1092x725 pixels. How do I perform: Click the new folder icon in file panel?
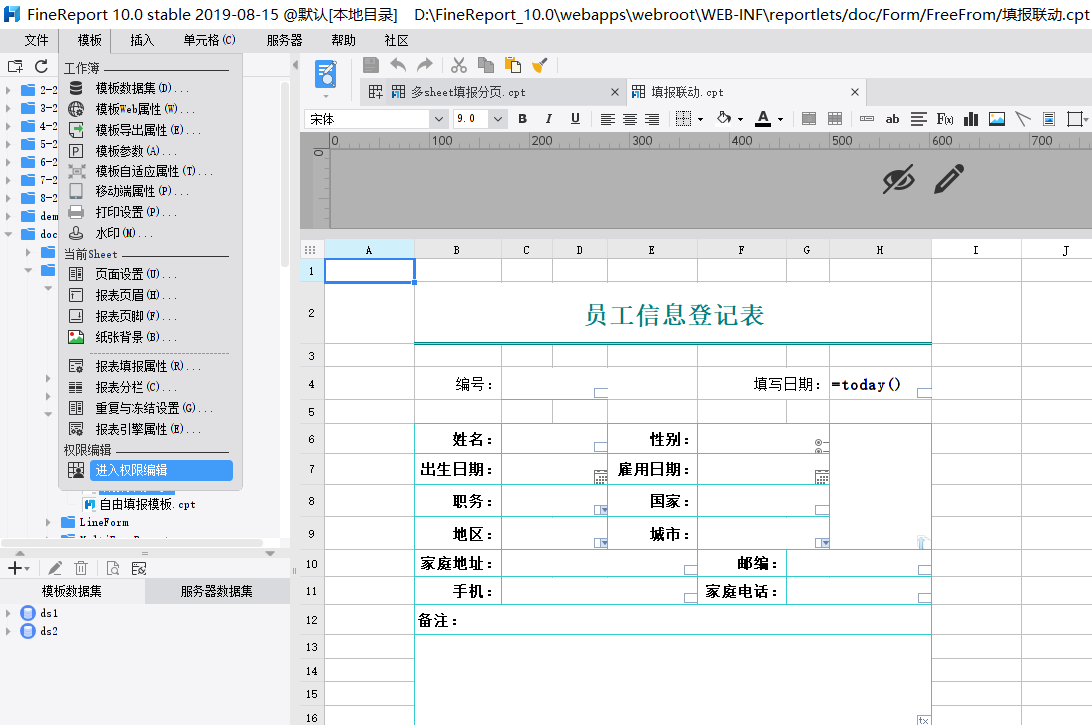(15, 67)
